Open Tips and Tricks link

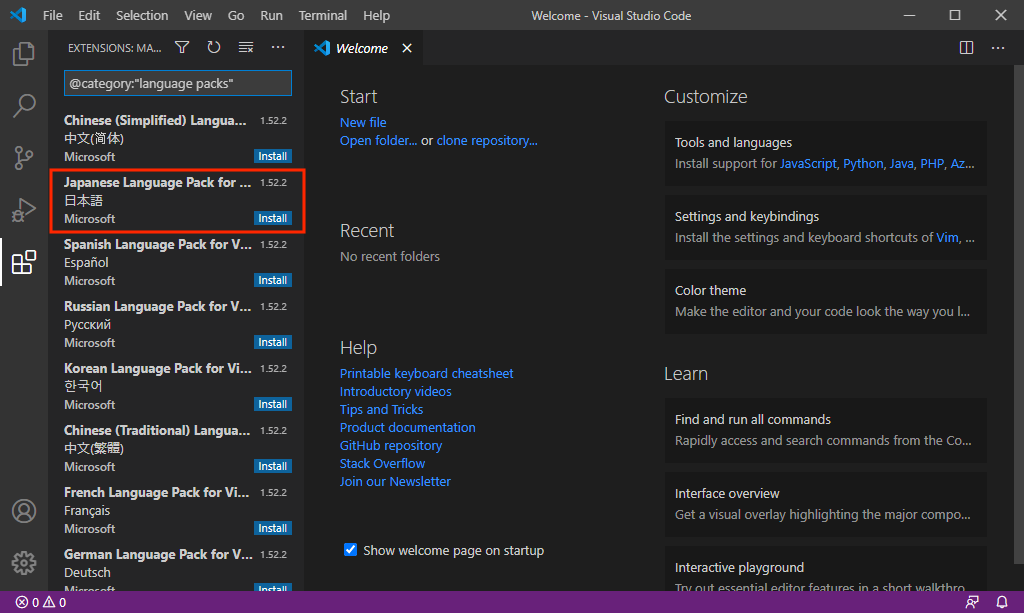coord(381,409)
